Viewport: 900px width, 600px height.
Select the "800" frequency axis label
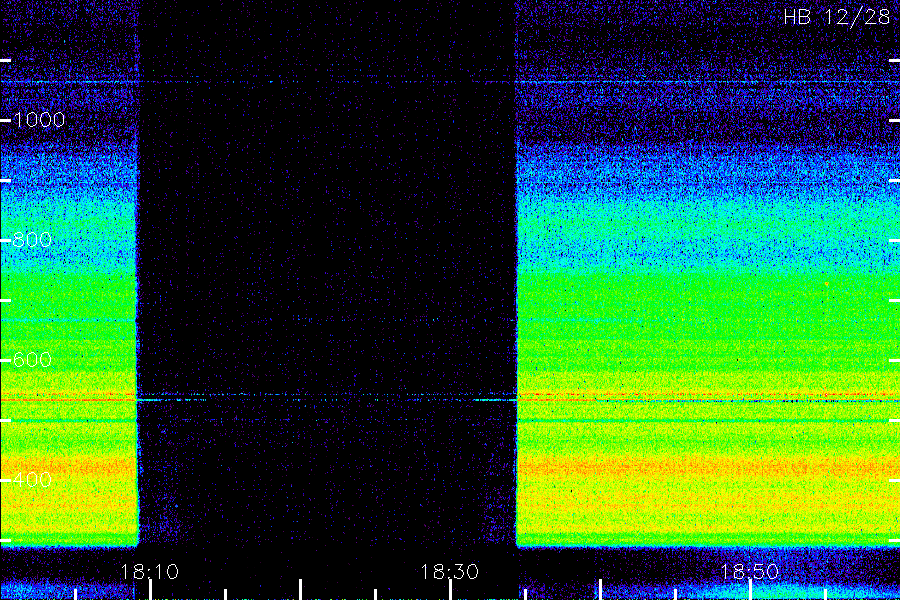pyautogui.click(x=32, y=240)
